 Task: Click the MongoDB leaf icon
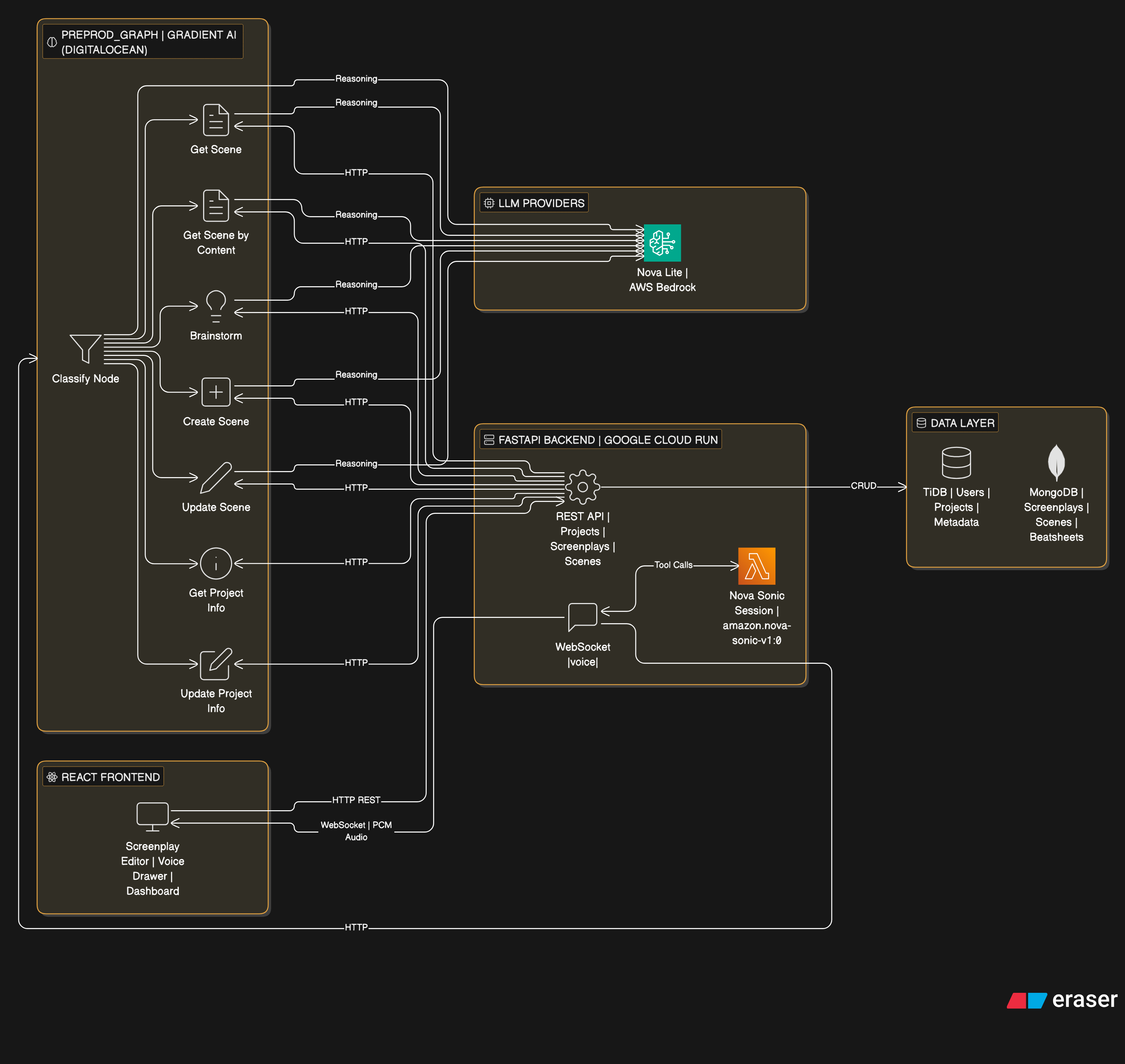pos(1056,462)
